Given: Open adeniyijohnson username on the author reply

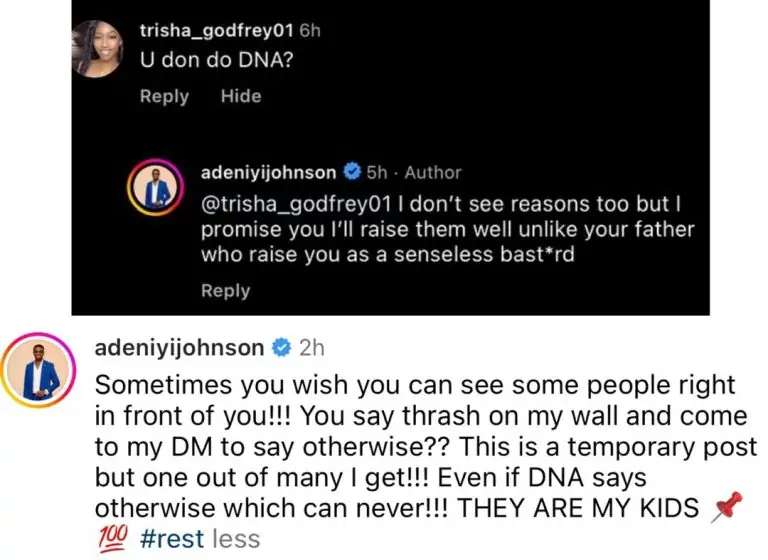Looking at the screenshot, I should tap(269, 172).
